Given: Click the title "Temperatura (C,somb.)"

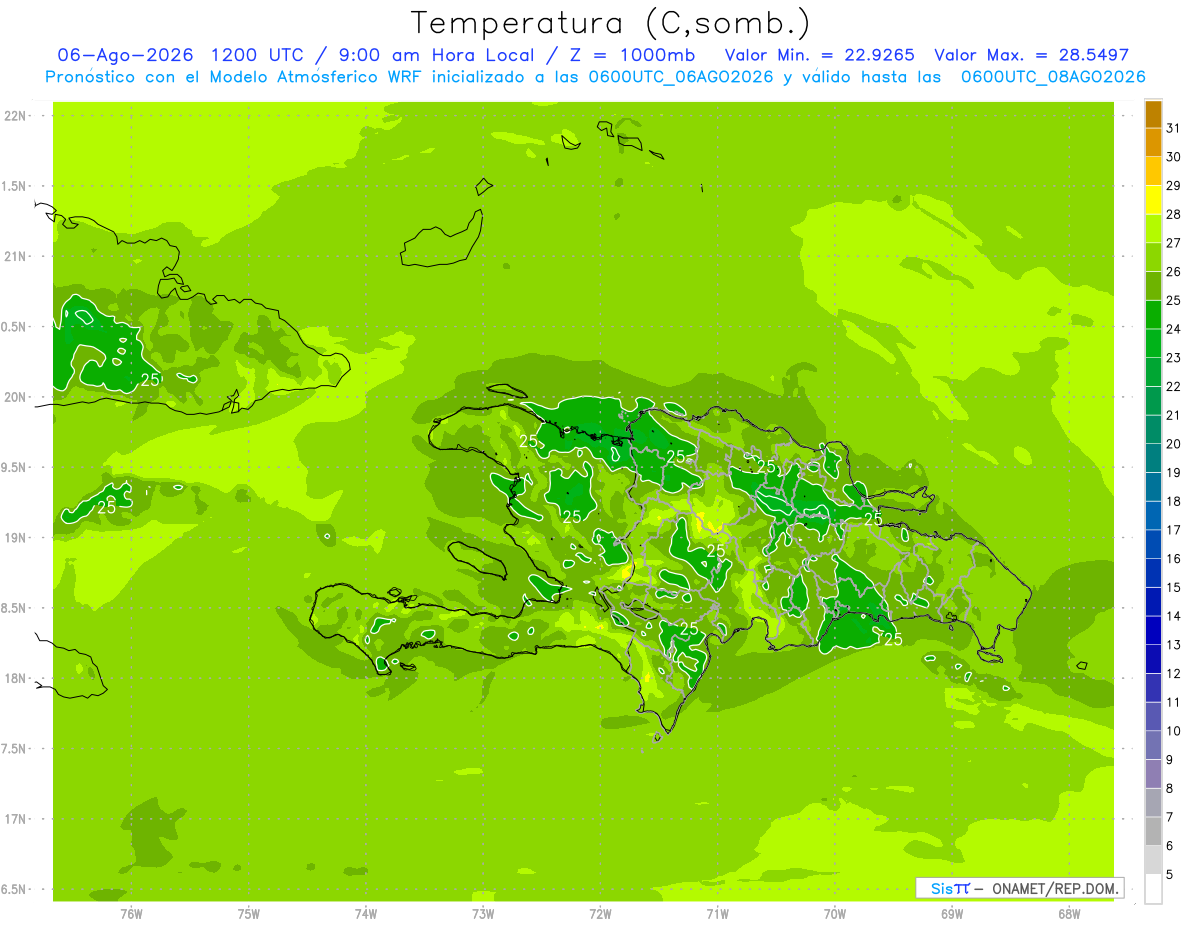Looking at the screenshot, I should click(x=610, y=23).
